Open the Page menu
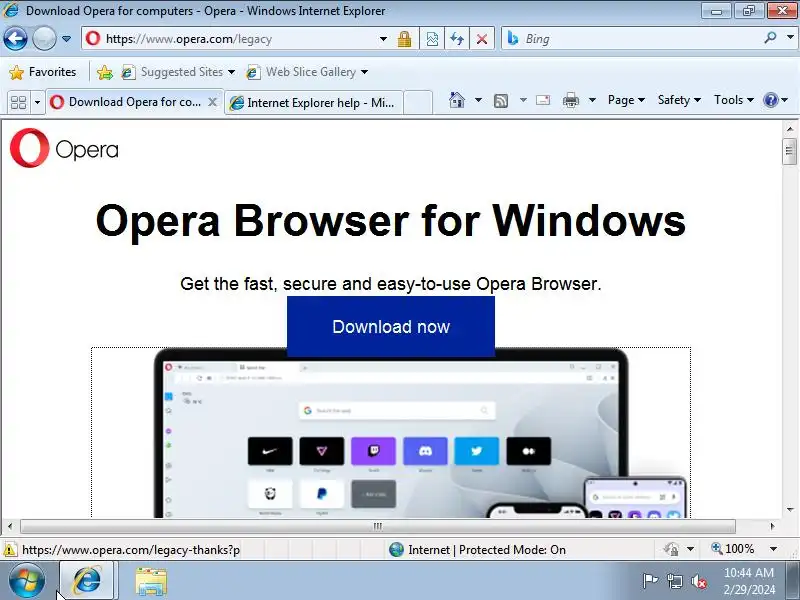The height and width of the screenshot is (600, 800). pos(626,100)
